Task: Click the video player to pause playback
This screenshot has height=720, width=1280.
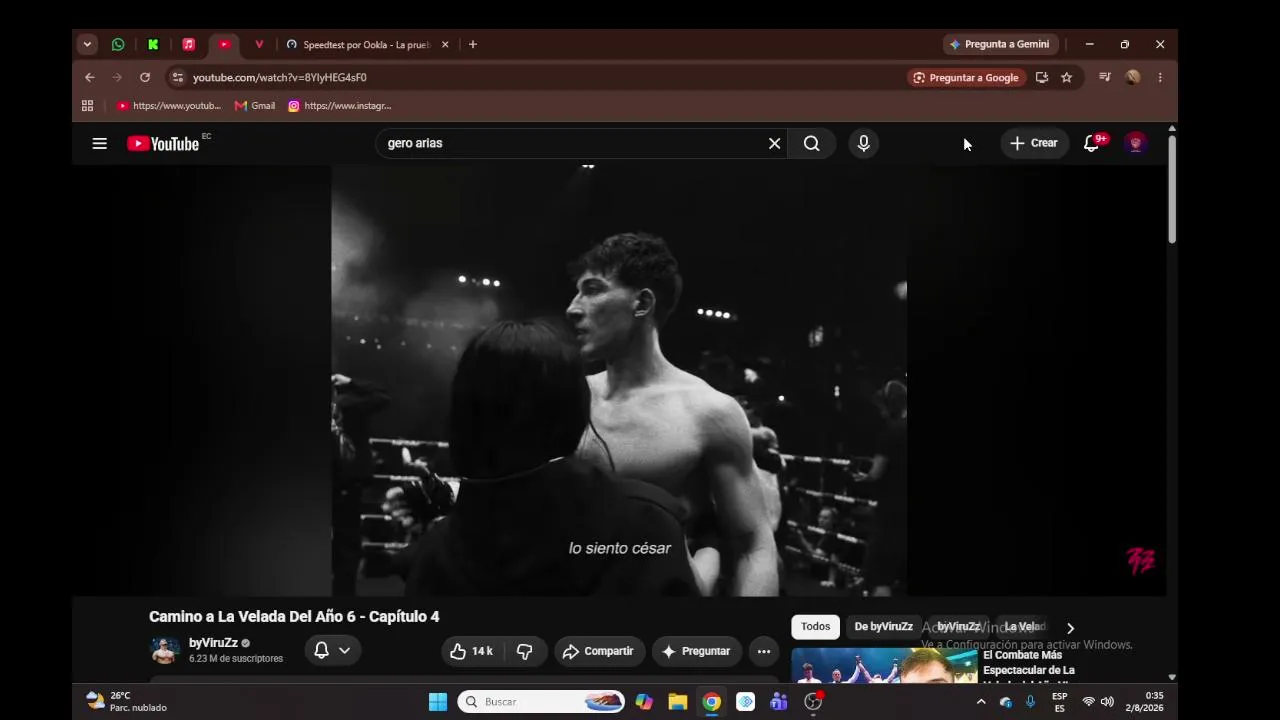Action: point(619,380)
